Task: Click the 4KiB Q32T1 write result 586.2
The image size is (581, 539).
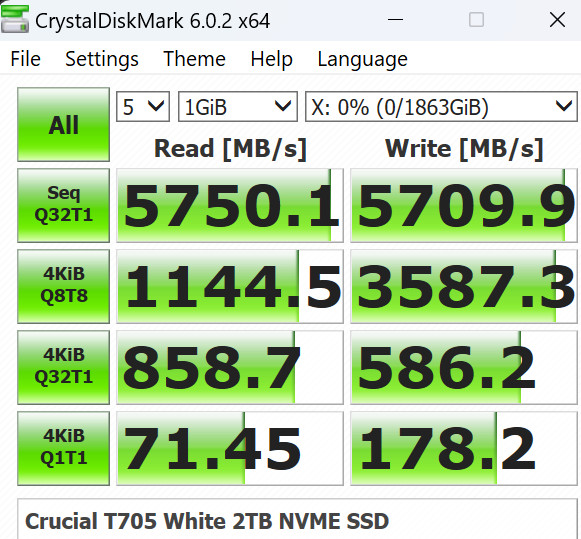Action: click(464, 367)
